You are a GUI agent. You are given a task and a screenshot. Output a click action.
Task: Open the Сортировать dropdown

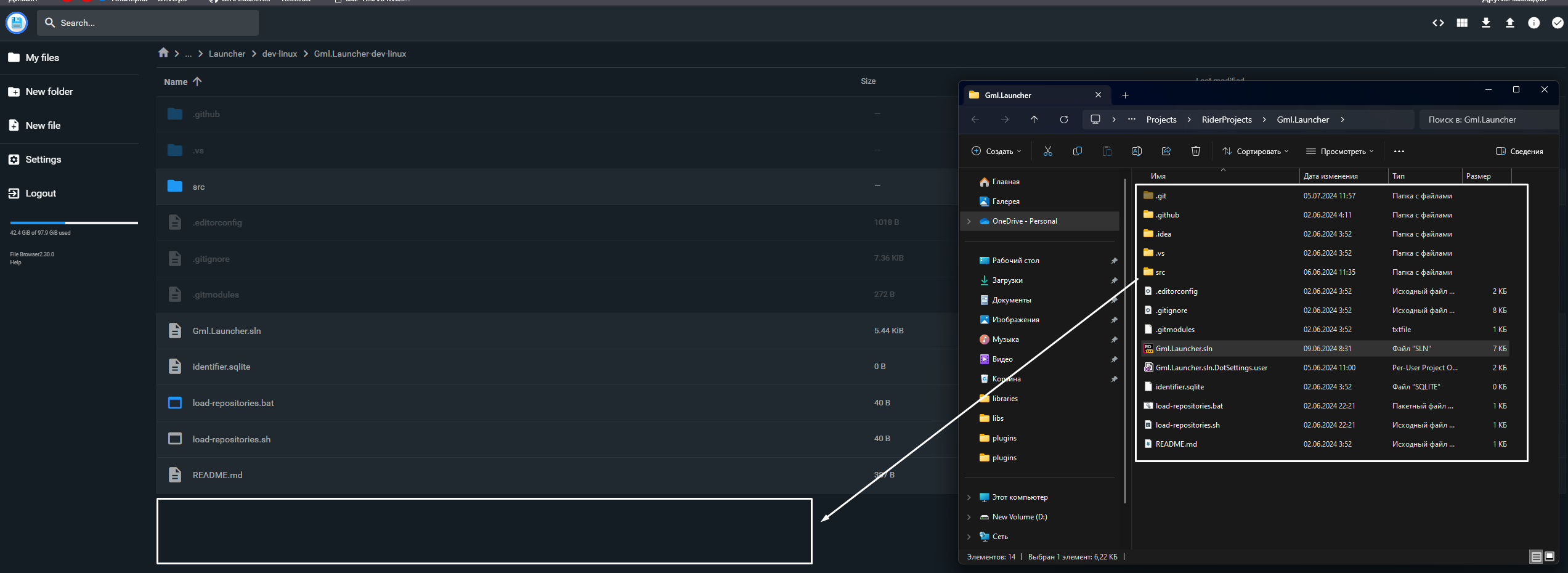1255,151
